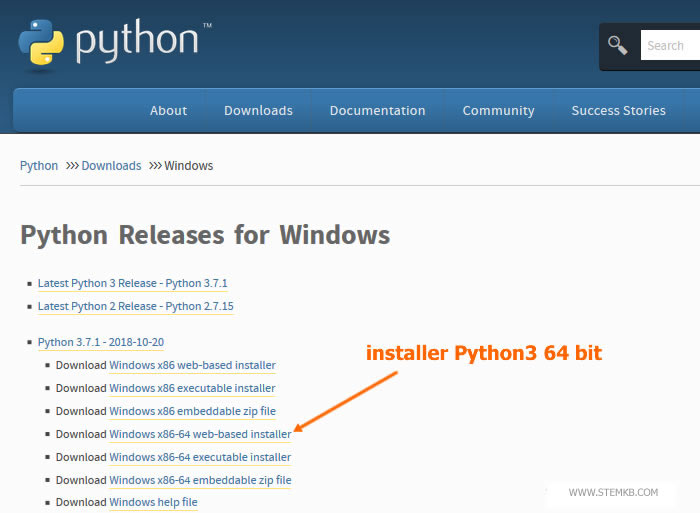
Task: Open the Downloads menu item
Action: 258,111
